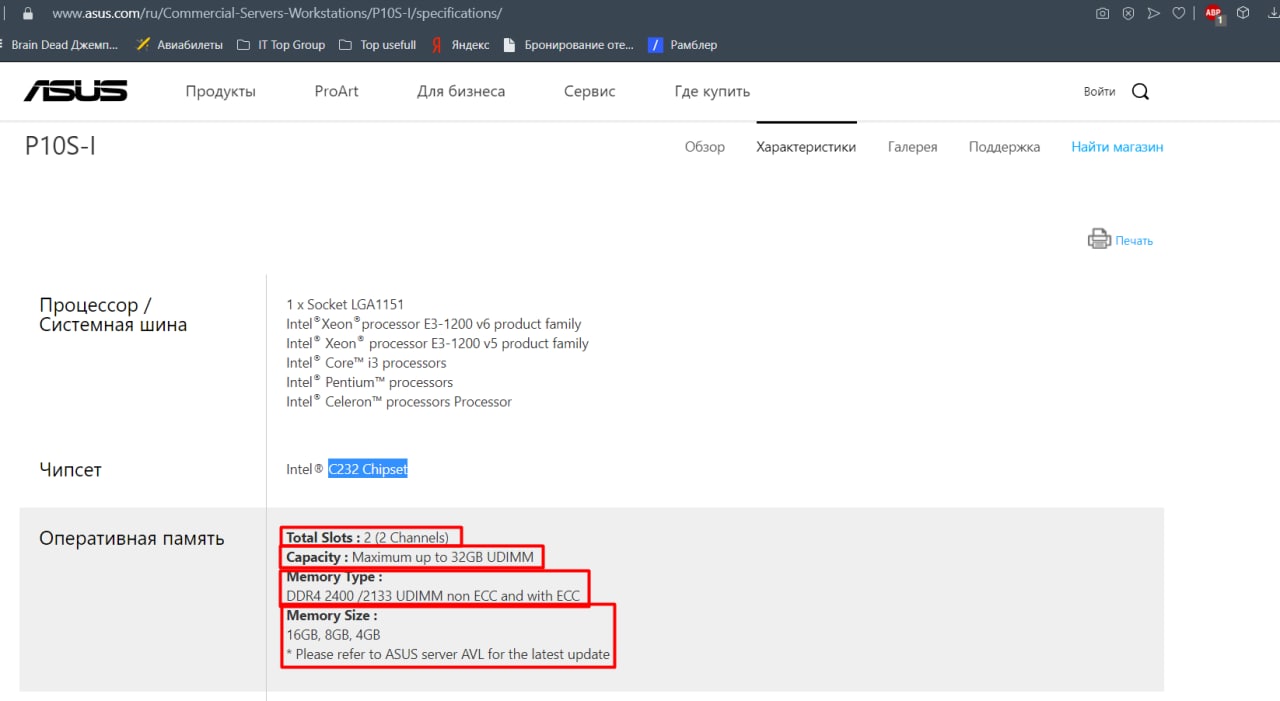
Task: Open the Сервис menu
Action: coord(590,91)
